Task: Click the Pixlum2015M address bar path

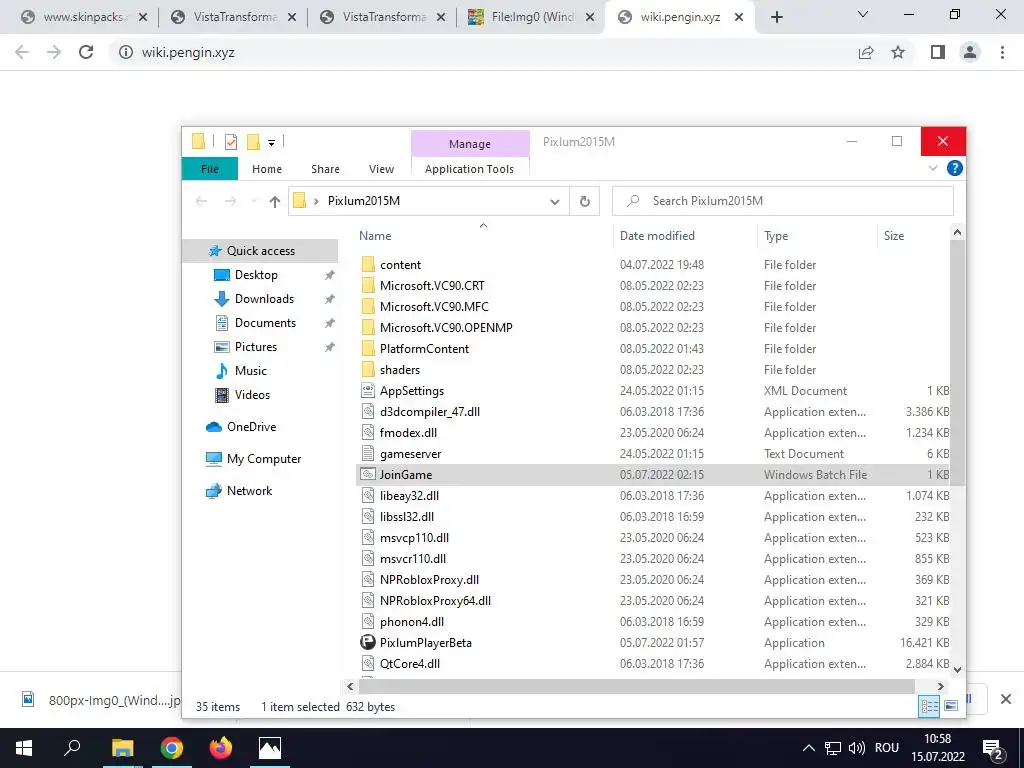Action: [x=364, y=201]
